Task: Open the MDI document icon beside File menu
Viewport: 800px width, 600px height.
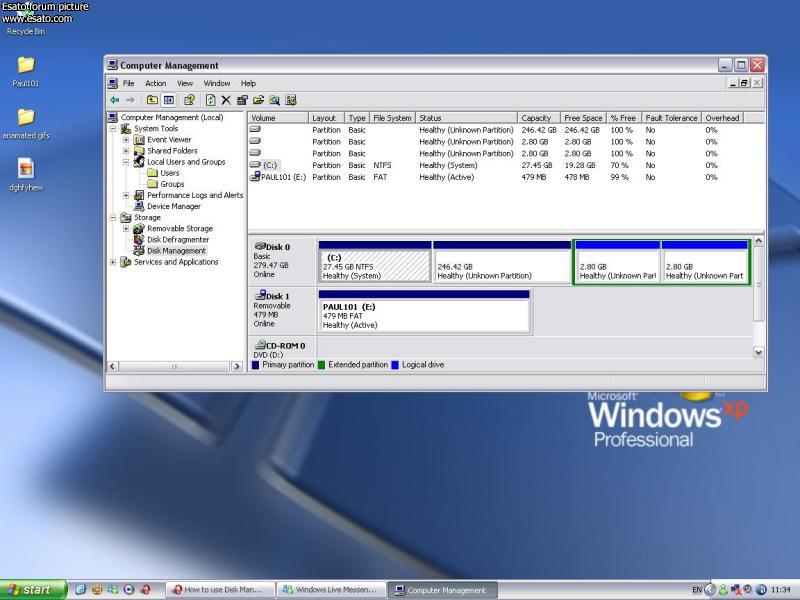Action: pos(113,83)
